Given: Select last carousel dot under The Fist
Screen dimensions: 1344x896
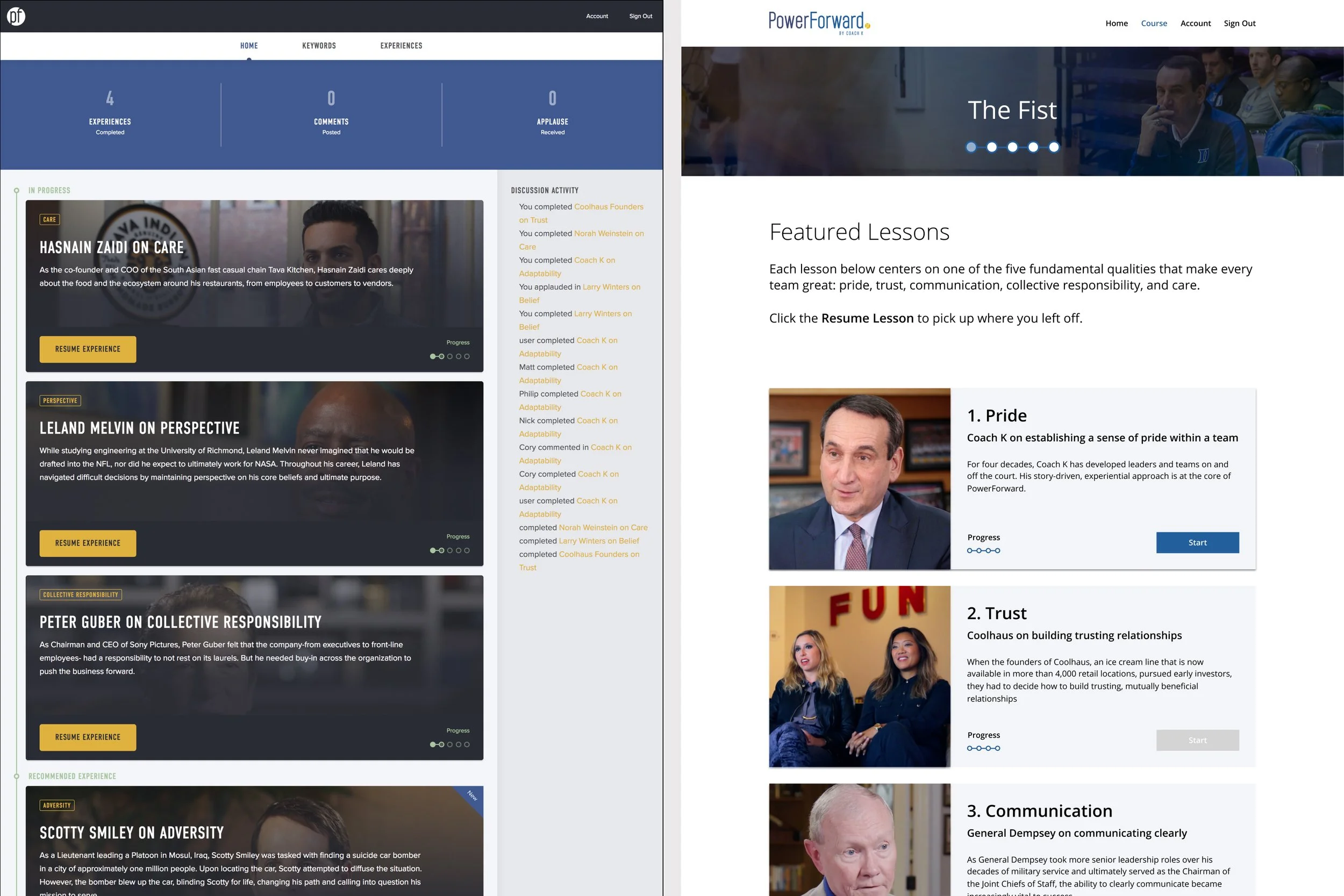Looking at the screenshot, I should pyautogui.click(x=1054, y=147).
